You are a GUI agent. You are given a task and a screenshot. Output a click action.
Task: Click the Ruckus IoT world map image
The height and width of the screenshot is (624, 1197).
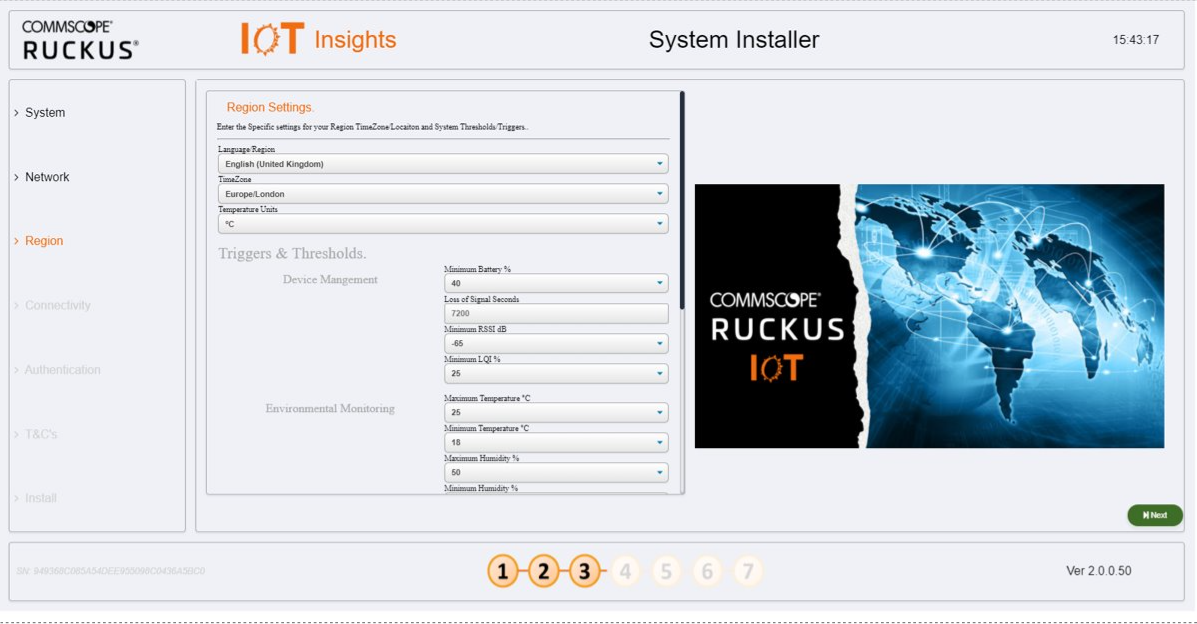tap(929, 315)
